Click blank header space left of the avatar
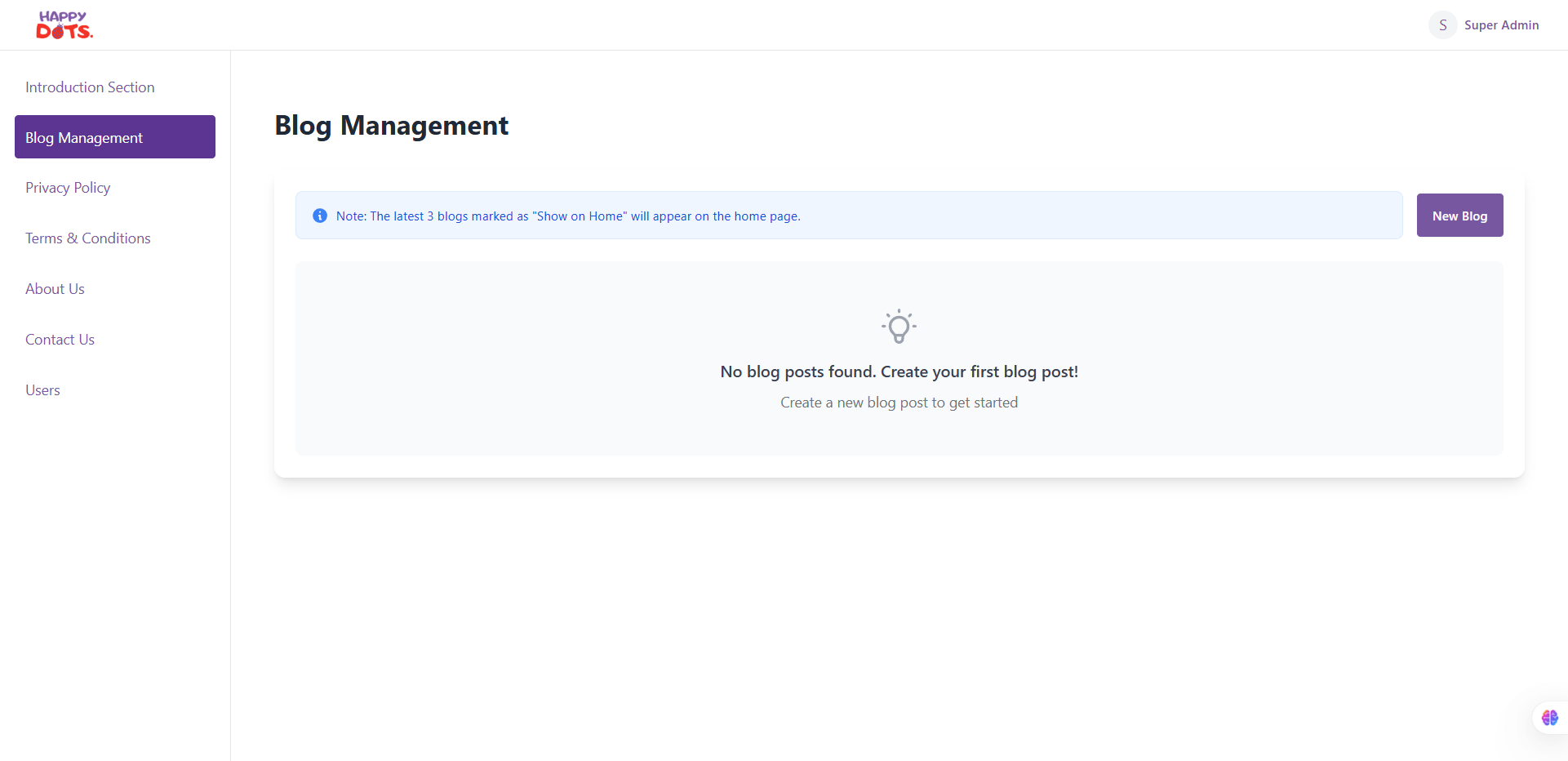The width and height of the screenshot is (1568, 761). (x=816, y=25)
